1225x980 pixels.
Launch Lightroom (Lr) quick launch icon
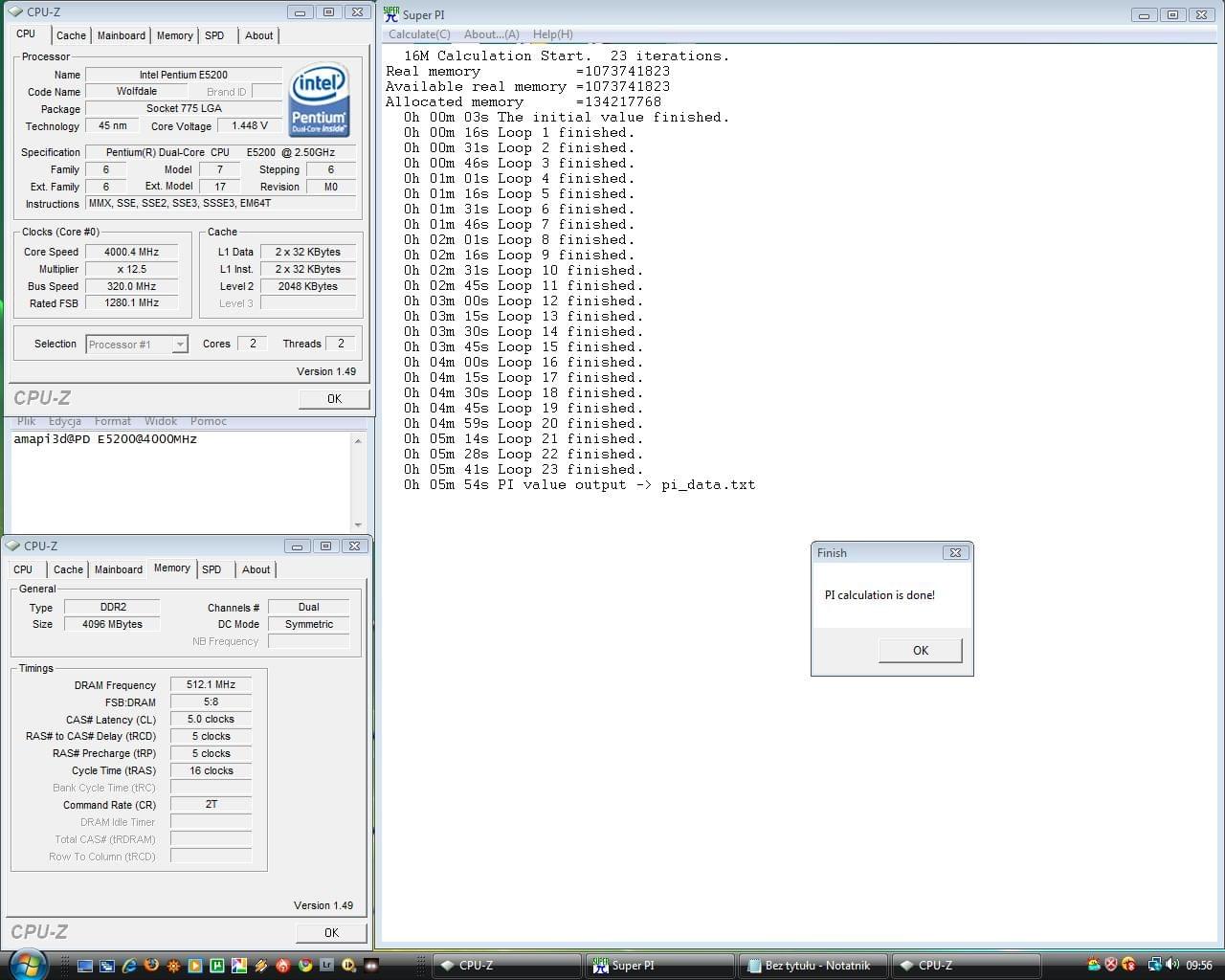326,966
